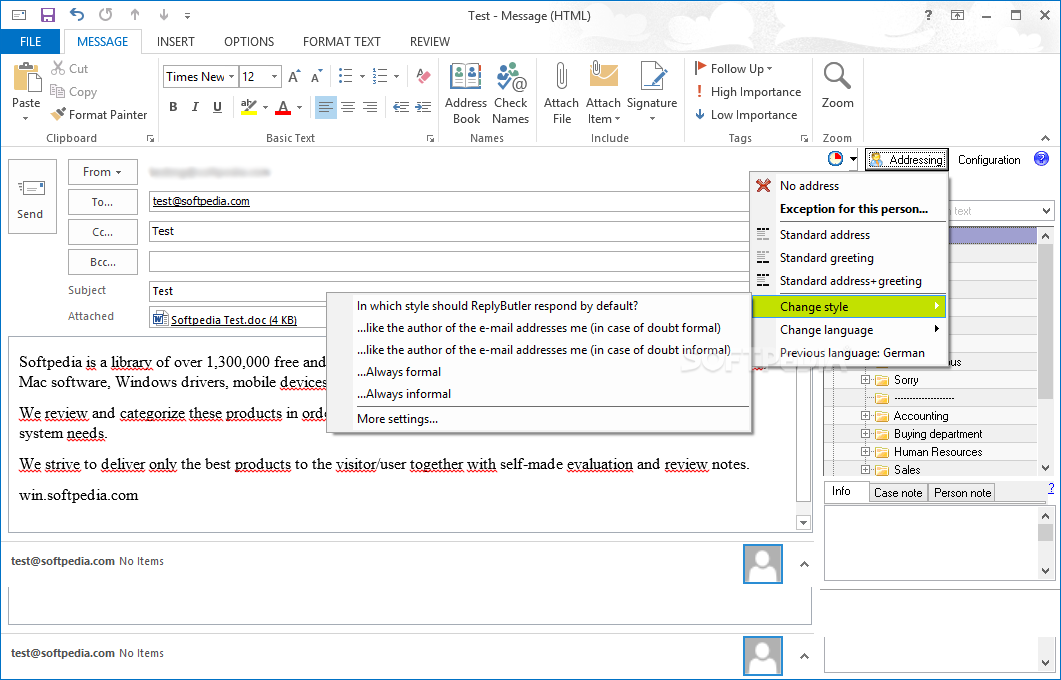Toggle underline formatting
Viewport: 1061px width, 680px height.
[x=217, y=107]
